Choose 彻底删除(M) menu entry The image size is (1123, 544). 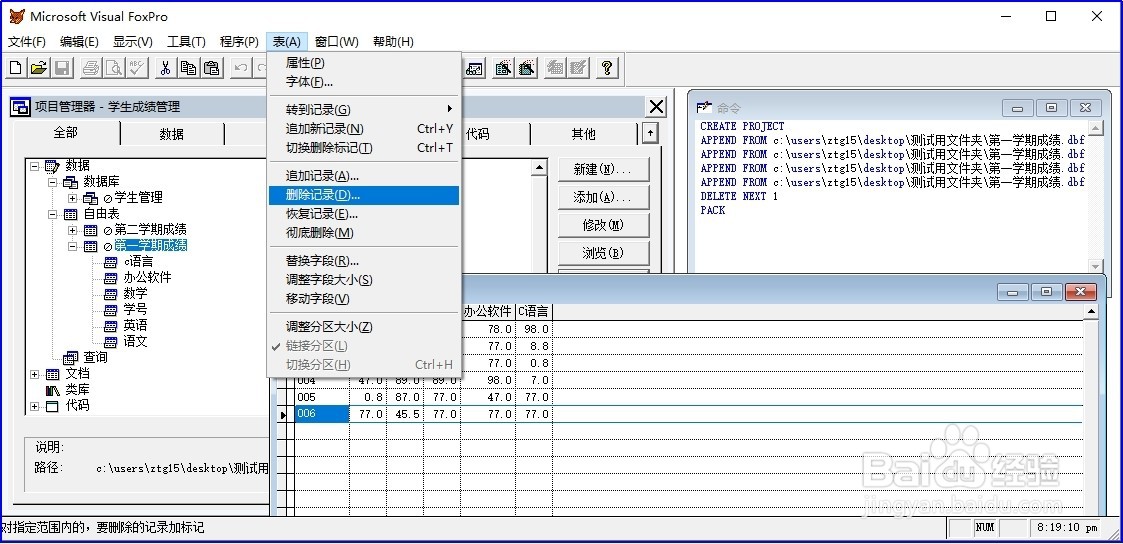click(x=364, y=233)
